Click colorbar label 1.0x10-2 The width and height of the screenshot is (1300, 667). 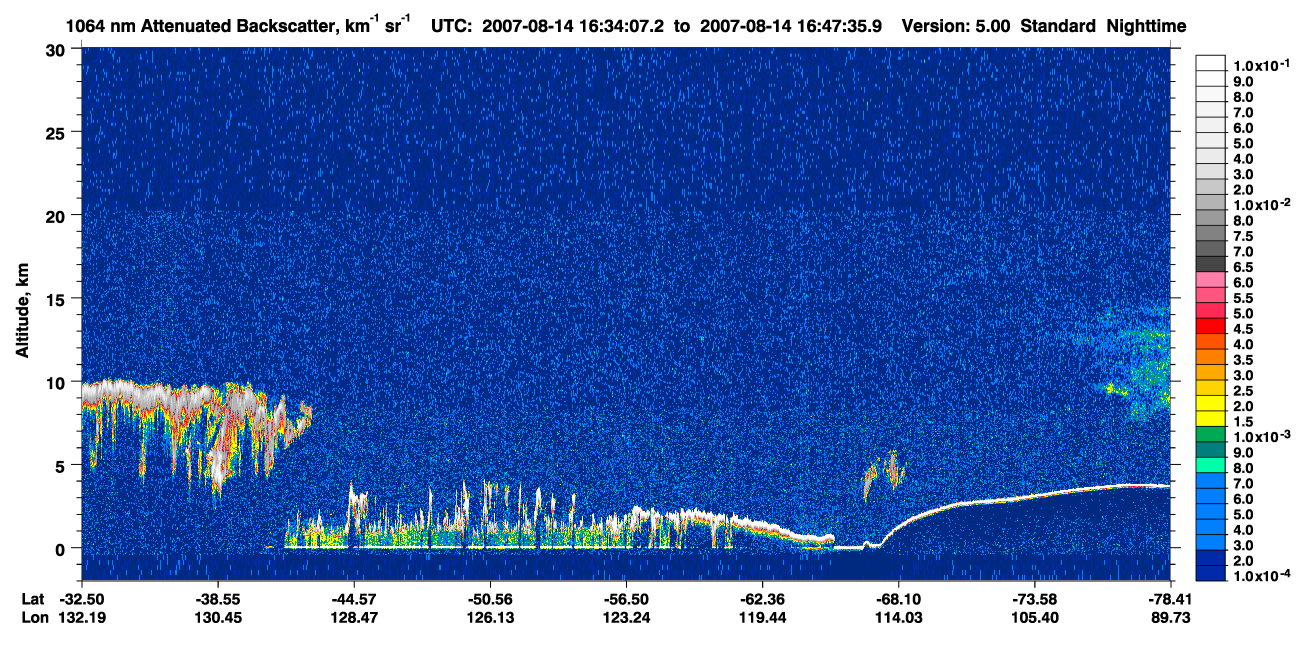click(x=1260, y=204)
